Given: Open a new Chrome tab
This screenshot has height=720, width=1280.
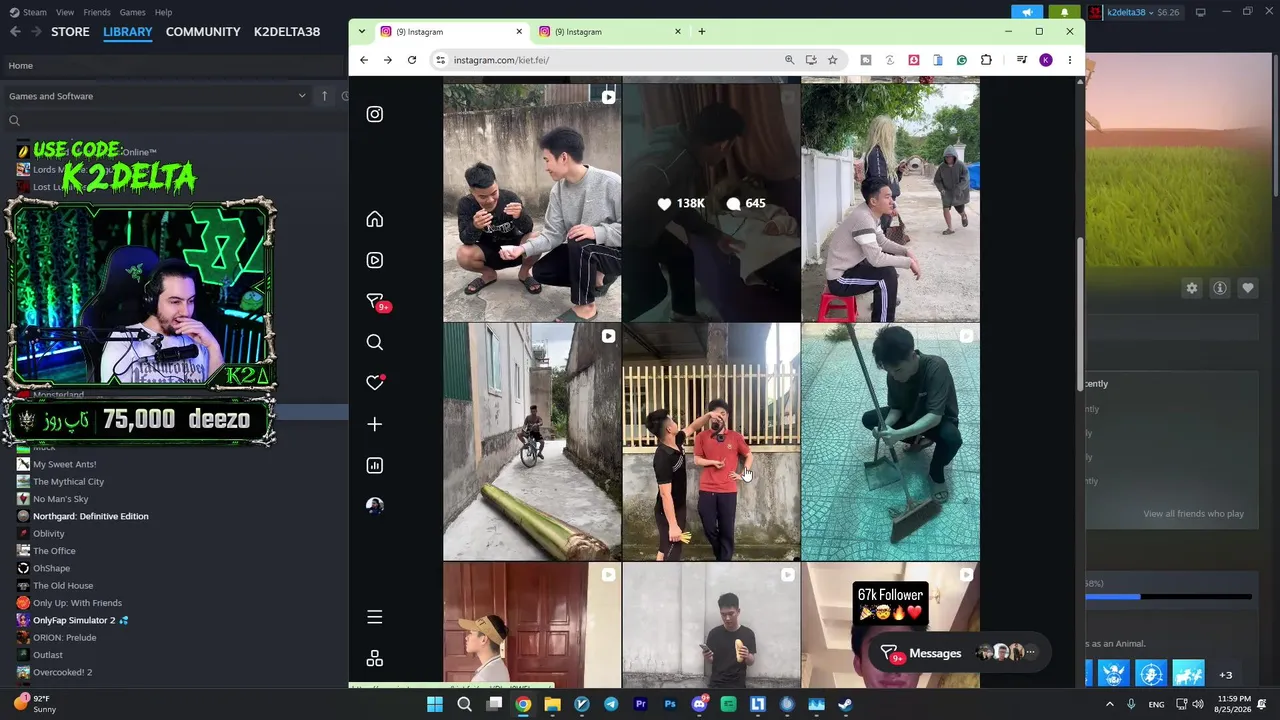Looking at the screenshot, I should pos(702,31).
